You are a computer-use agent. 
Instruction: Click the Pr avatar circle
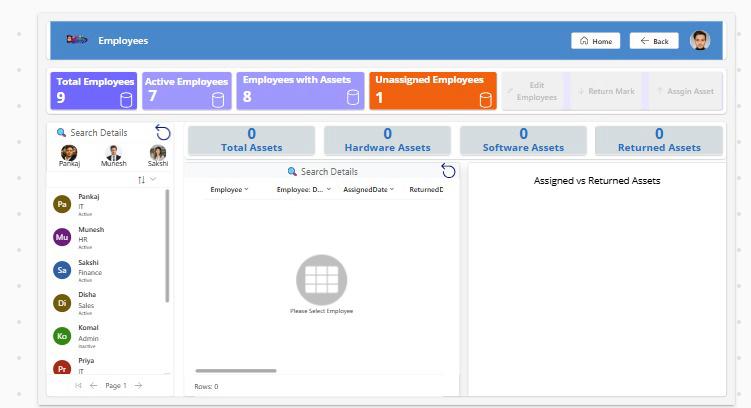pos(62,368)
